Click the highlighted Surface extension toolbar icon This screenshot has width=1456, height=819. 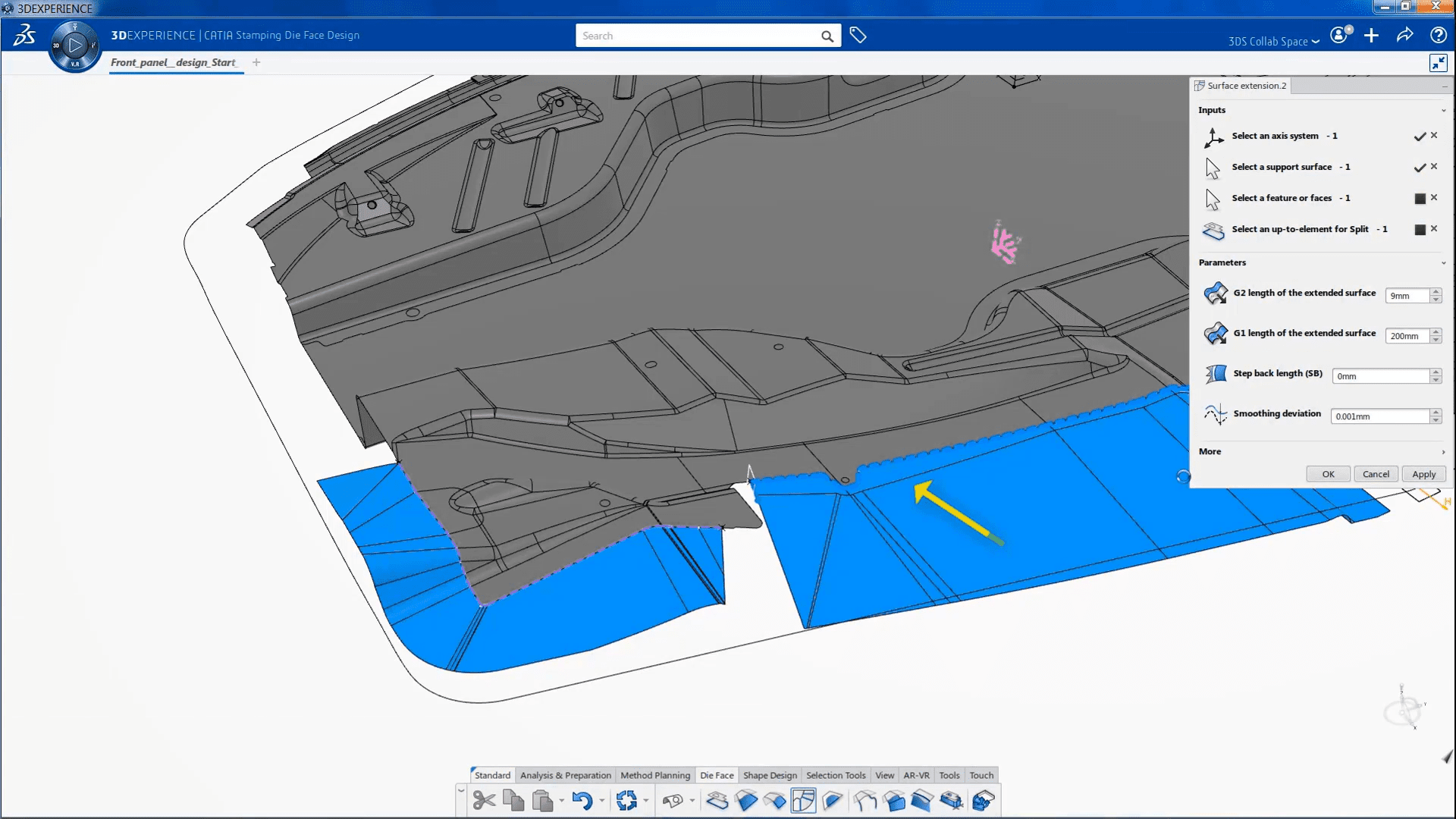[803, 801]
